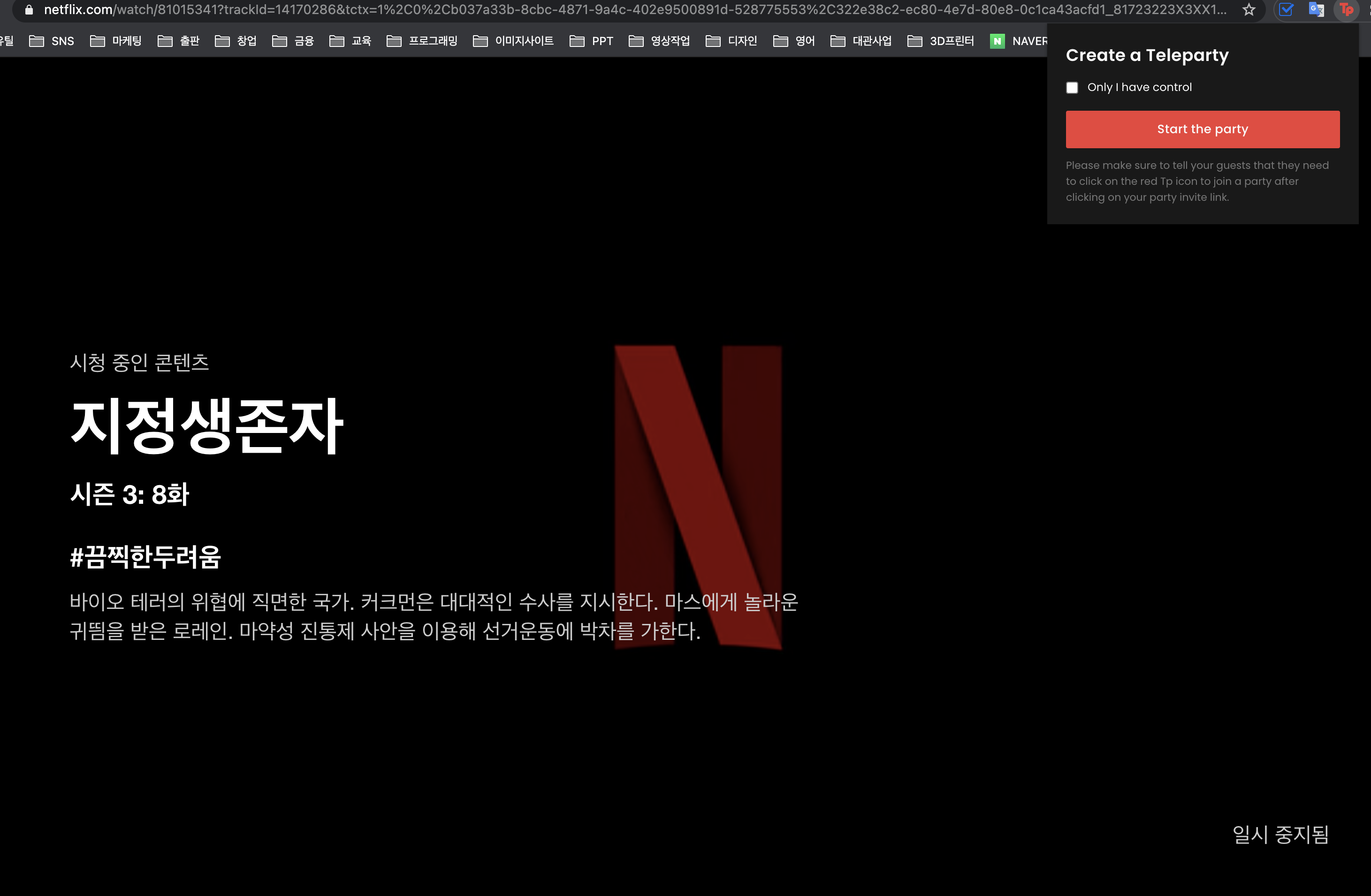Open the PPT bookmark folder
This screenshot has height=896, width=1371.
pyautogui.click(x=591, y=41)
